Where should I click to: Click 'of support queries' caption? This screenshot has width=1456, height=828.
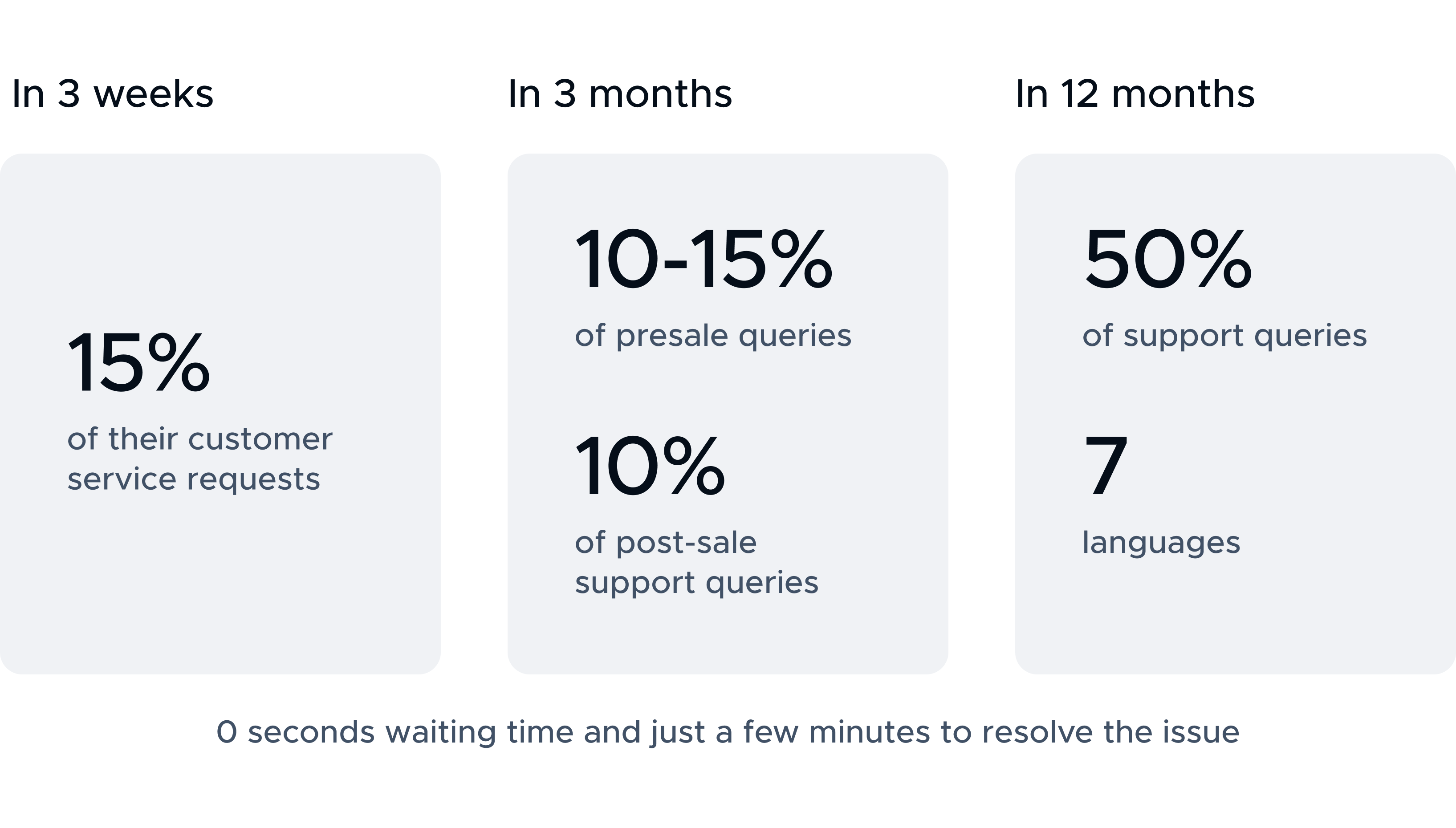click(x=1224, y=336)
